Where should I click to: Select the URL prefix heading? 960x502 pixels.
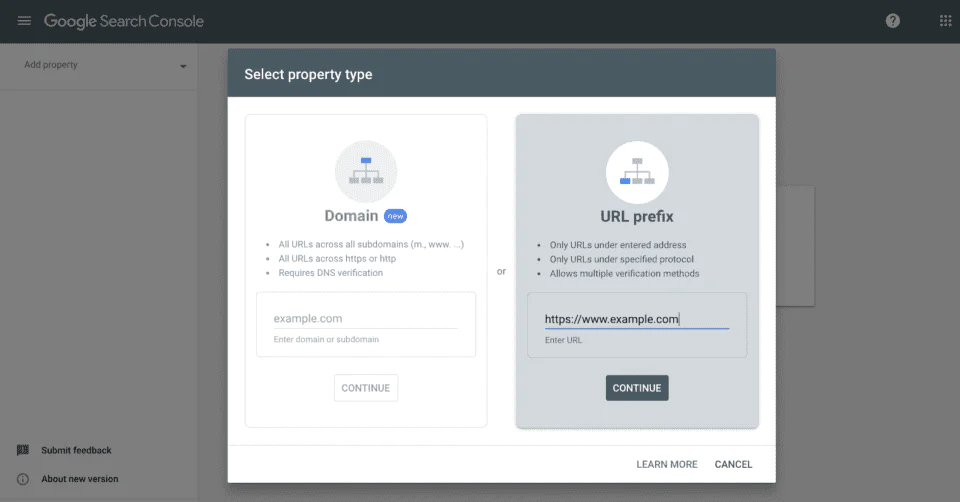point(637,216)
